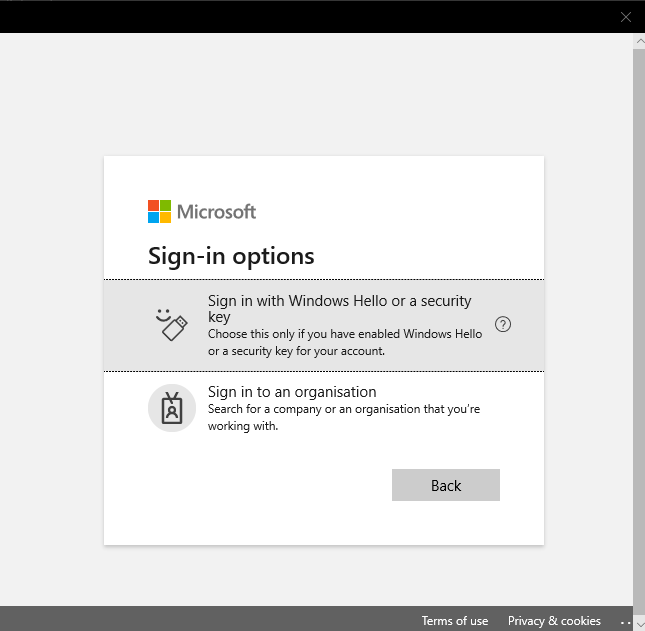Click the scrollbar up arrow

pos(640,41)
